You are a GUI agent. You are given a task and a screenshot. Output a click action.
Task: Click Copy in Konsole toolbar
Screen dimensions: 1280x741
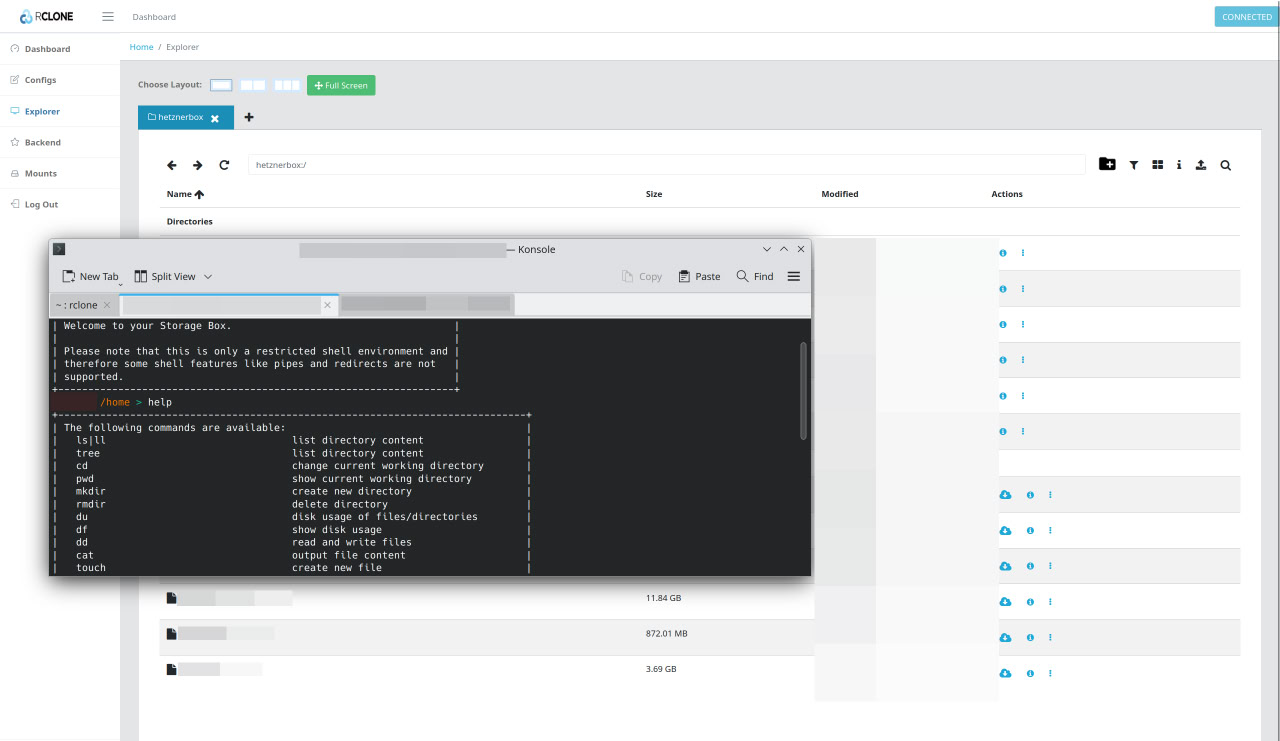pyautogui.click(x=641, y=276)
